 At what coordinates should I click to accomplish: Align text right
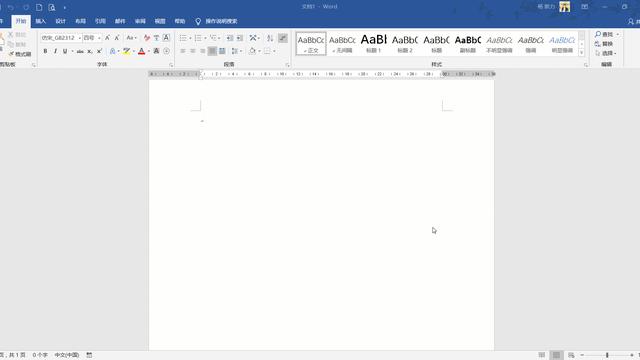click(202, 51)
